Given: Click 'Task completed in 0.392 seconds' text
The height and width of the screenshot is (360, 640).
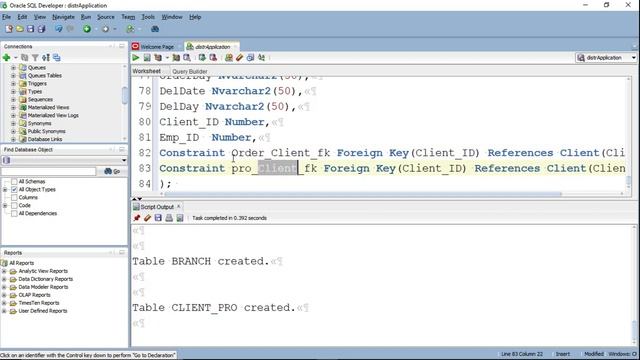Looking at the screenshot, I should (x=229, y=218).
